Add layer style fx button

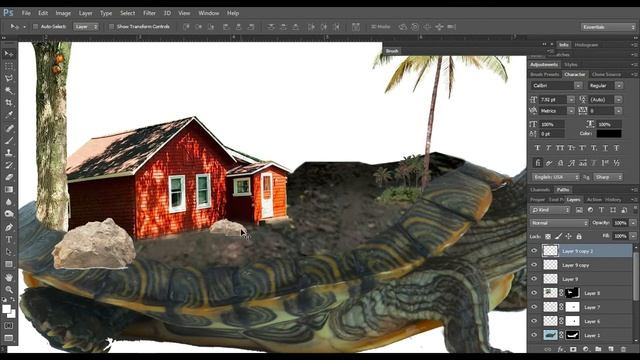(561, 349)
